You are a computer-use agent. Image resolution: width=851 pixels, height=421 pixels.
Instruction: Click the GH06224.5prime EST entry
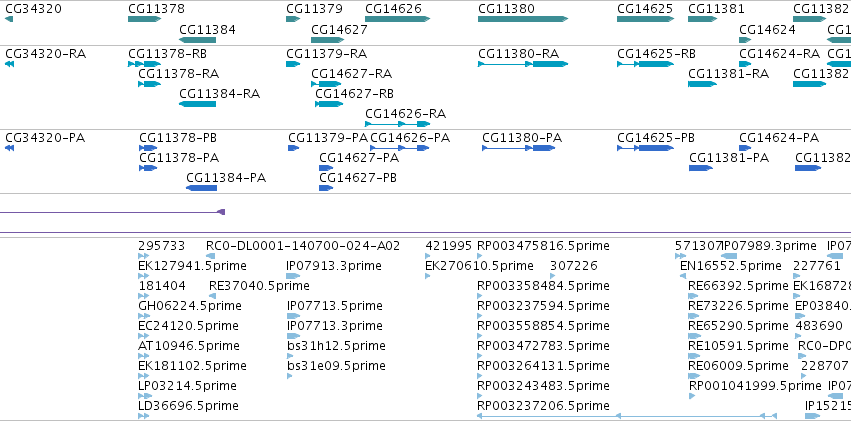tap(190, 305)
